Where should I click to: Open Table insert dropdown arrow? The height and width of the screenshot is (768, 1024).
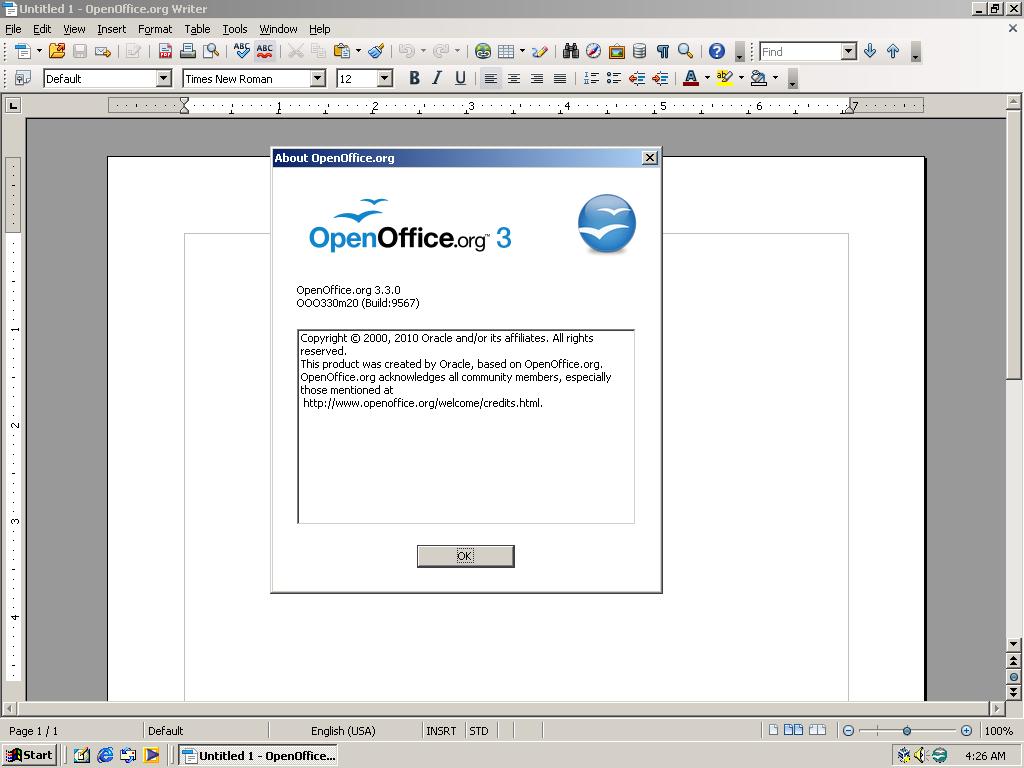pyautogui.click(x=522, y=50)
